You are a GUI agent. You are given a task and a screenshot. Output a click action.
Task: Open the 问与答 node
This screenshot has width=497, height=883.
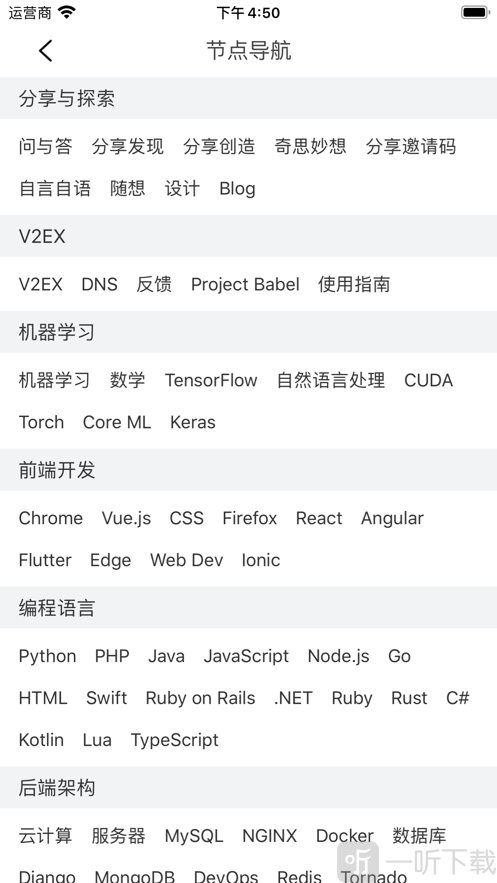[46, 146]
